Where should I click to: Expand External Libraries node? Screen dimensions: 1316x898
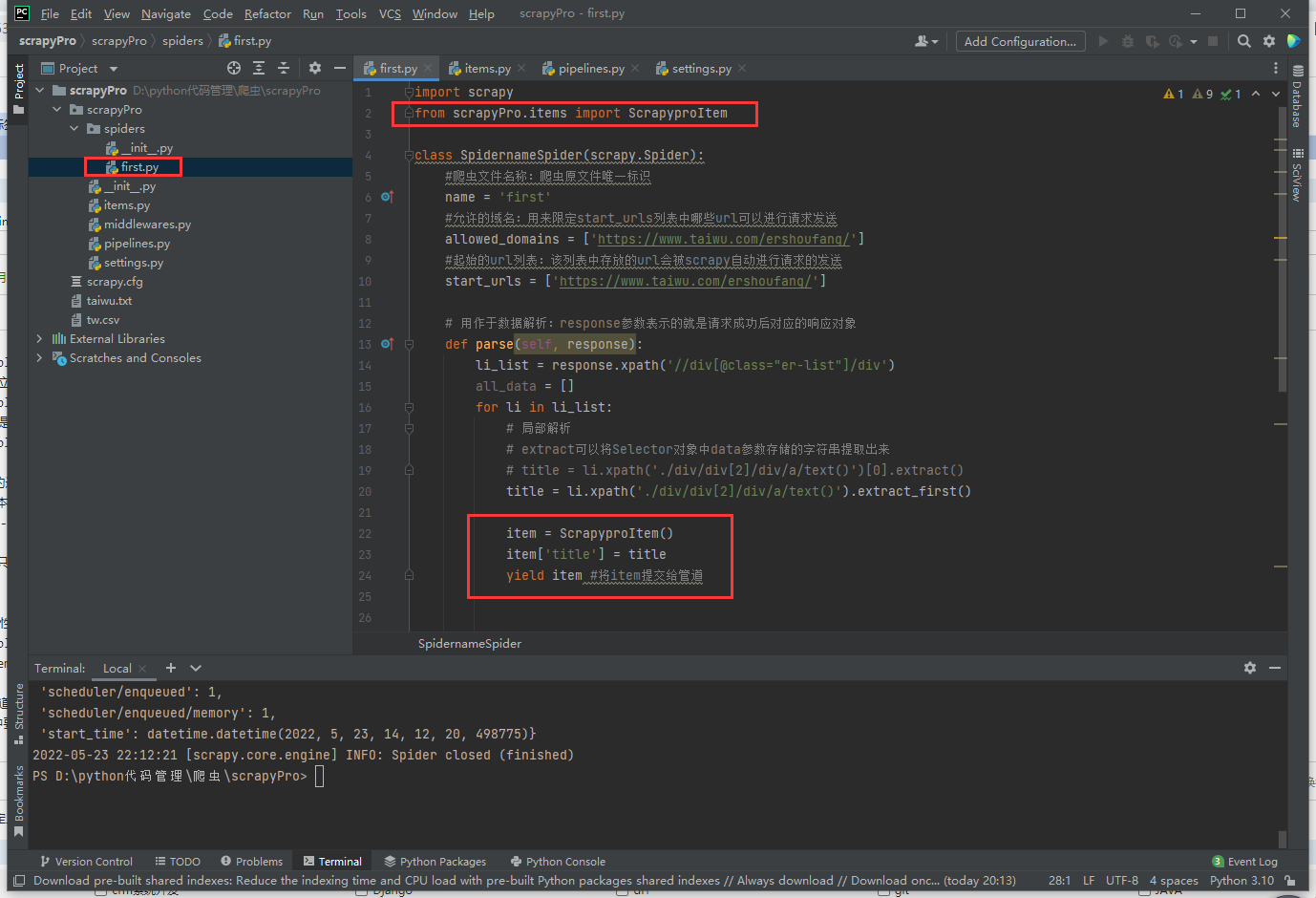coord(39,339)
